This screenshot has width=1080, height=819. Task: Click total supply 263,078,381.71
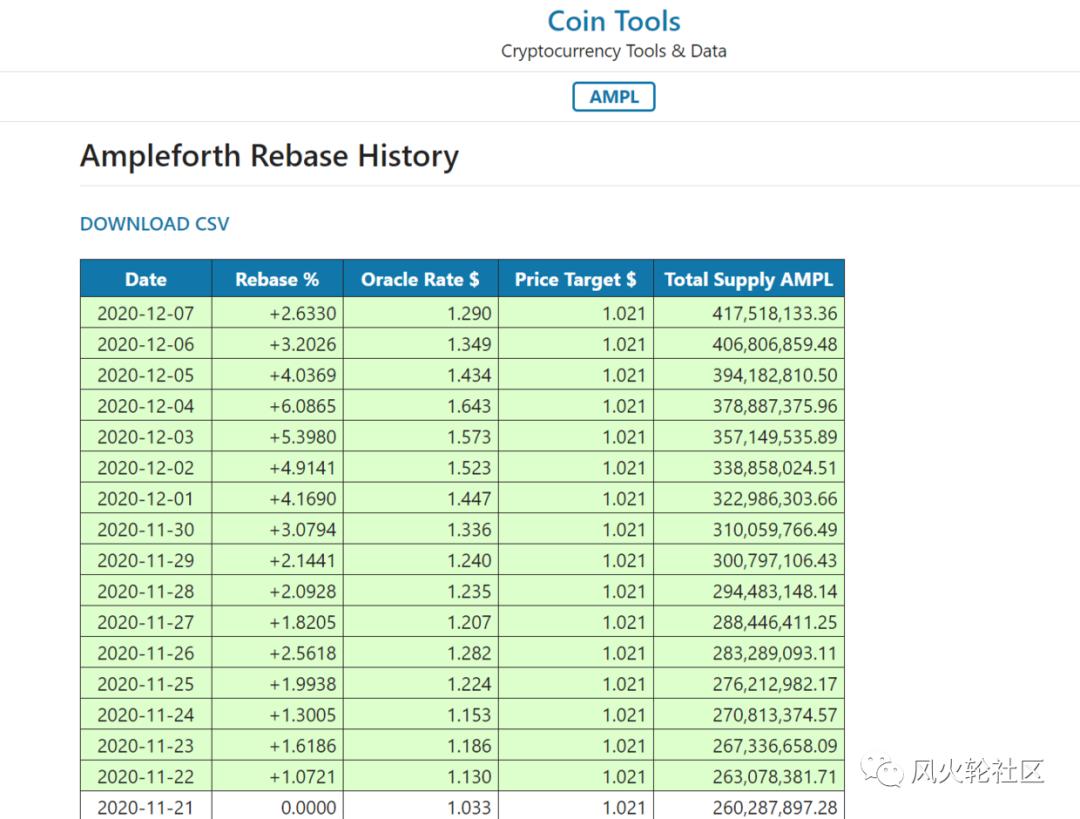(x=775, y=777)
